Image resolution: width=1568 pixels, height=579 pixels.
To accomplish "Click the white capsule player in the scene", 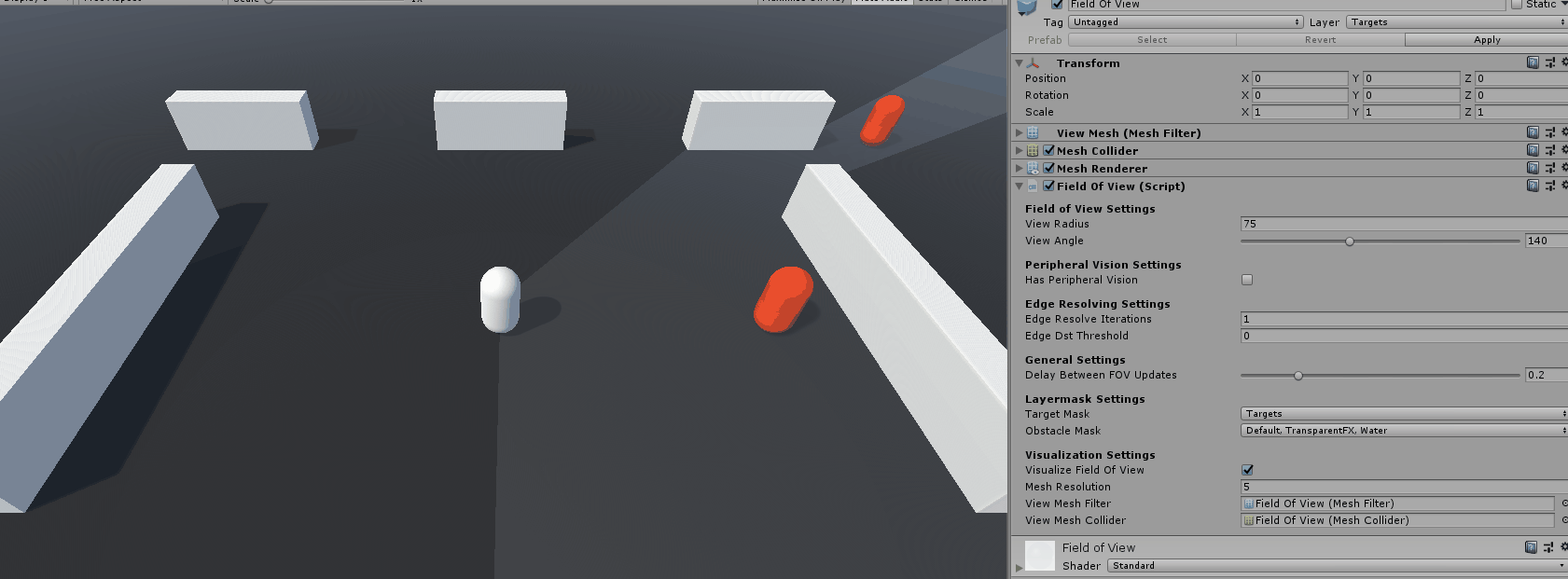I will pyautogui.click(x=500, y=299).
